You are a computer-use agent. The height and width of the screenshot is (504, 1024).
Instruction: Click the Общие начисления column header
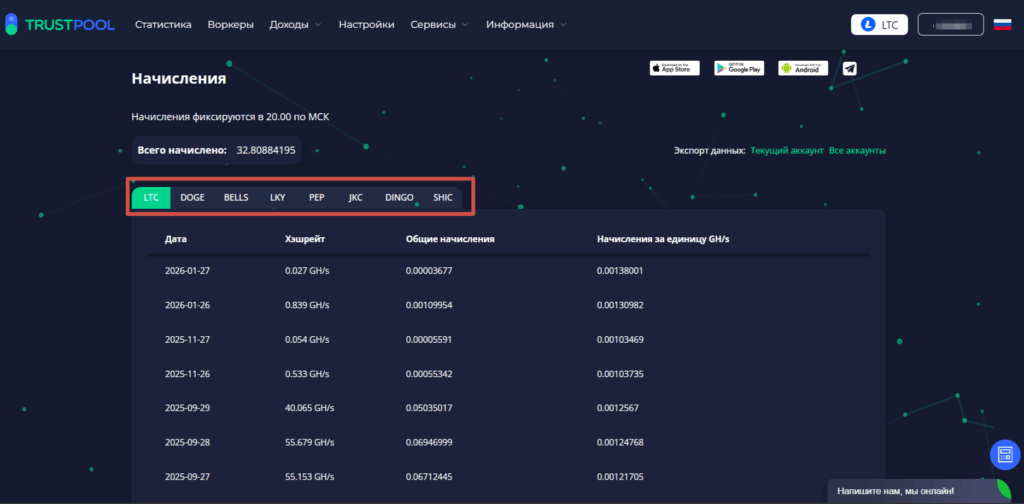coord(450,239)
